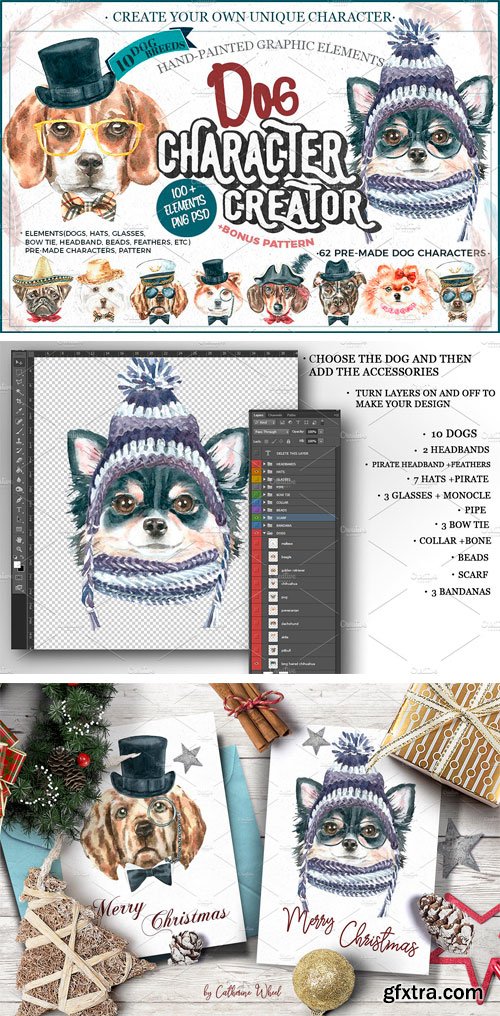The width and height of the screenshot is (500, 1016).
Task: Select the 'golden retriever' layer name
Action: pyautogui.click(x=293, y=570)
